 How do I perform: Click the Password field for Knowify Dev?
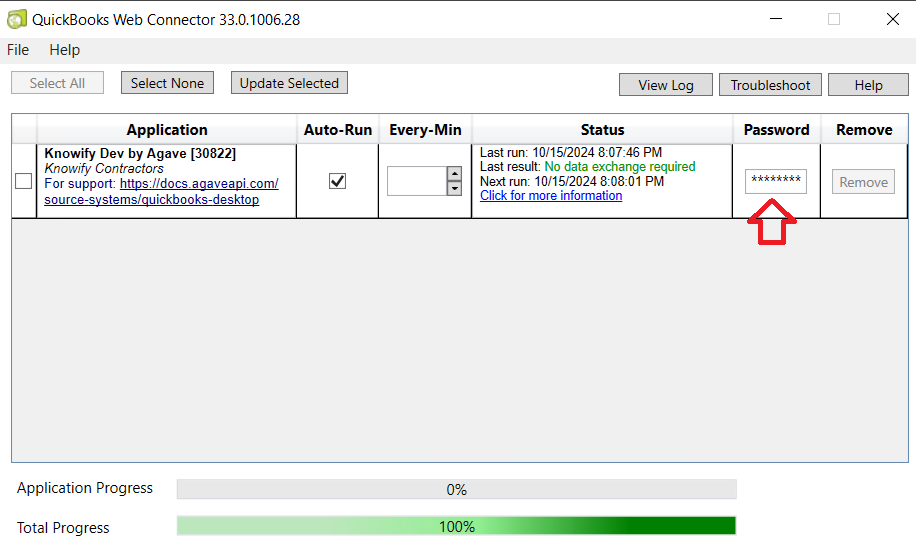coord(776,181)
